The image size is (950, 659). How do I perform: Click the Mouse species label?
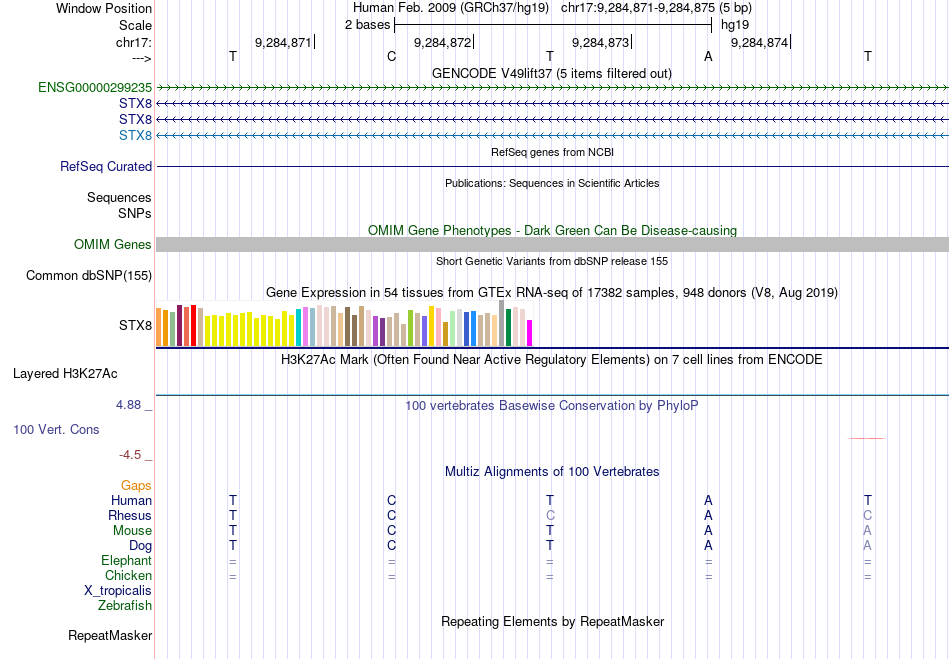pos(132,531)
